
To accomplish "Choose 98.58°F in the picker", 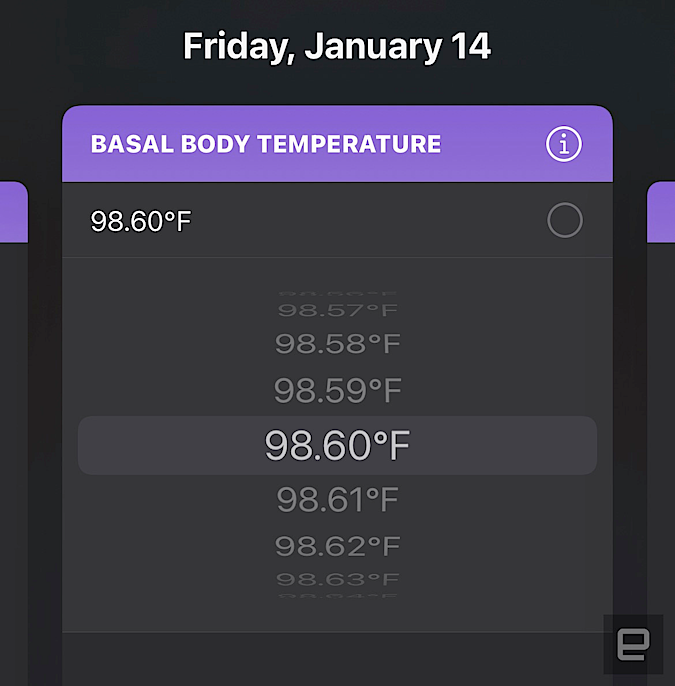I will [x=337, y=344].
